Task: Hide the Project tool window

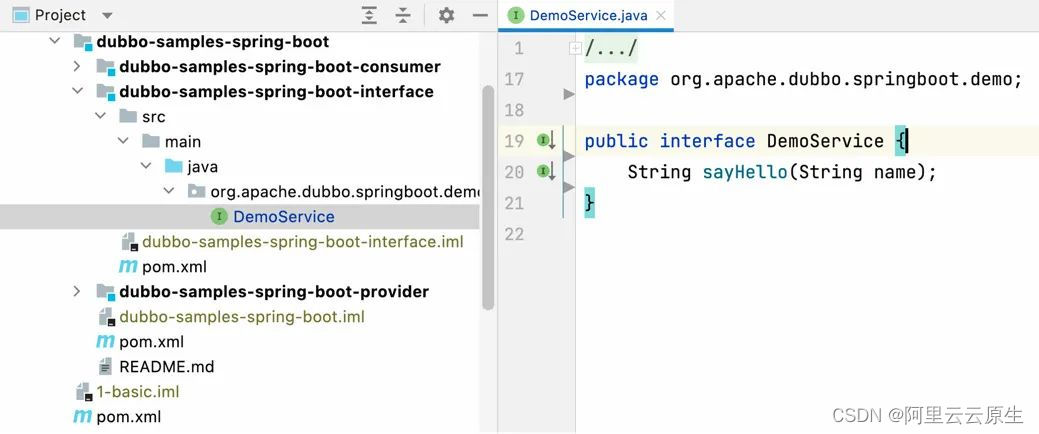Action: coord(480,15)
